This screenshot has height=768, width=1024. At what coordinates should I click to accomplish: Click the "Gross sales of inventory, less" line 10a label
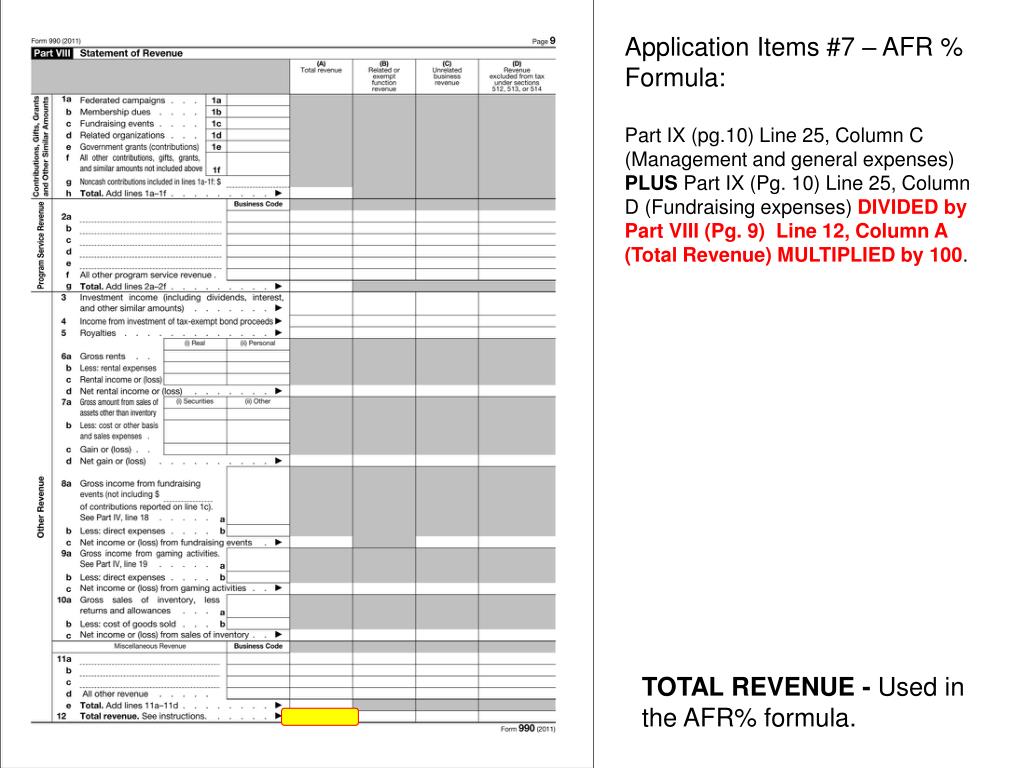(150, 600)
